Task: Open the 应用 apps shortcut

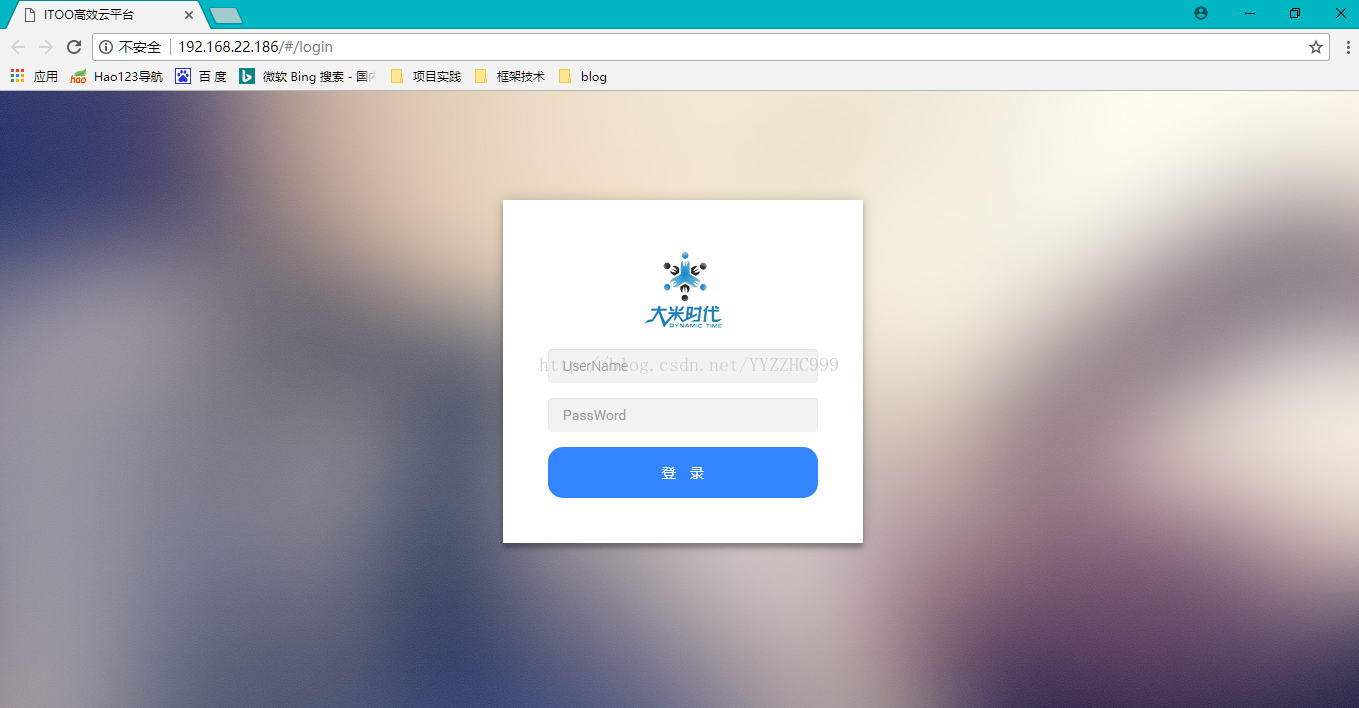Action: point(35,76)
